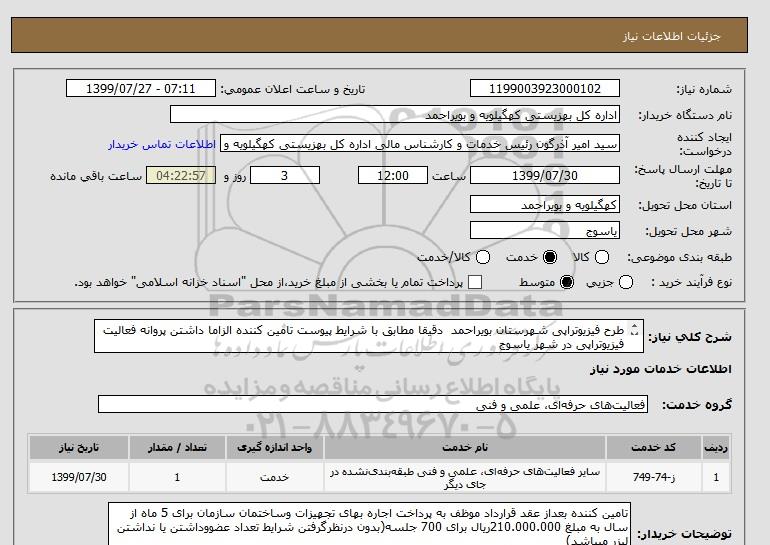
Task: Click the deadline hour field 12:00
Action: coord(393,175)
